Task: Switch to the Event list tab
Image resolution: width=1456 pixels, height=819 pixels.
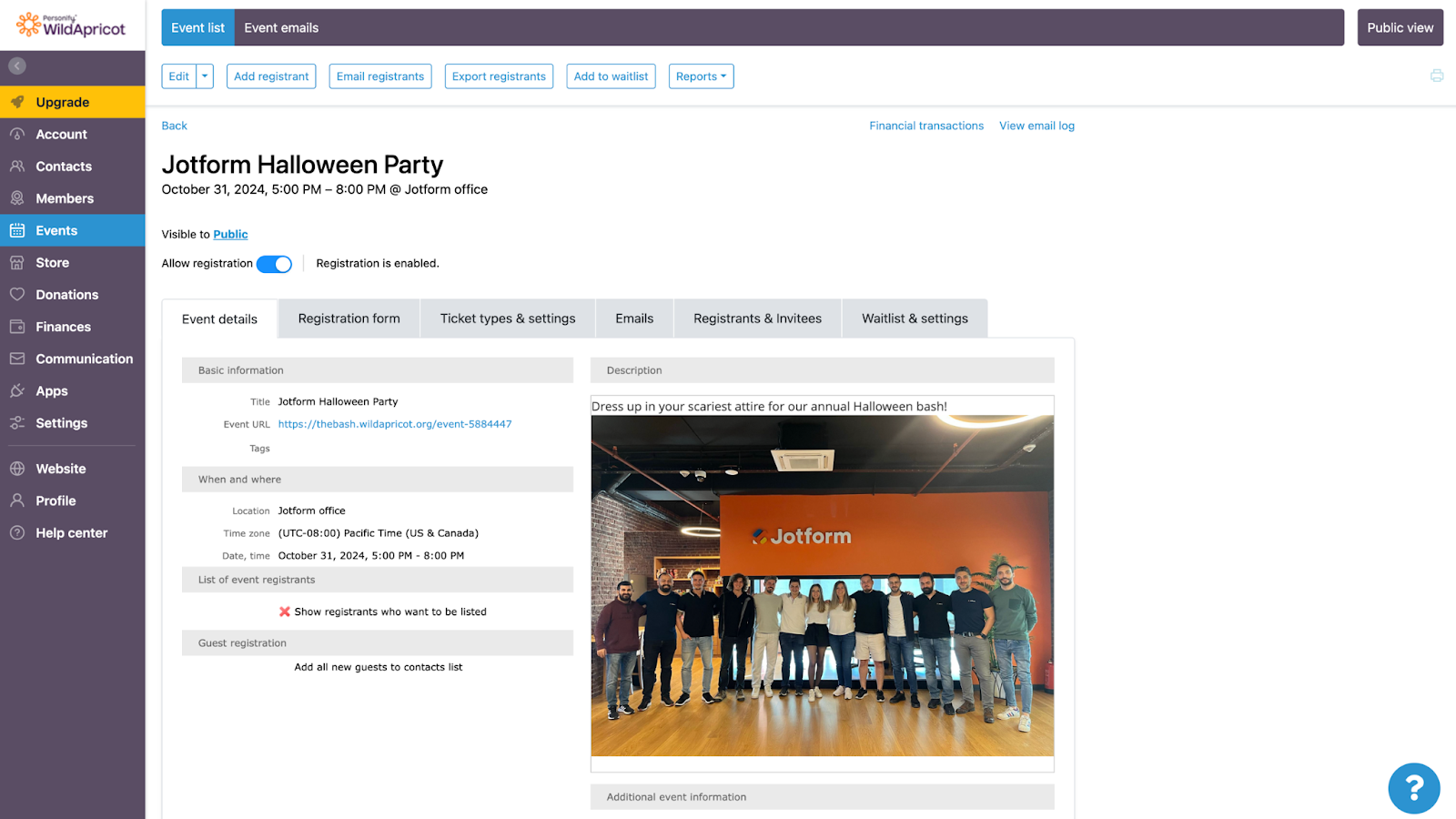Action: tap(197, 28)
